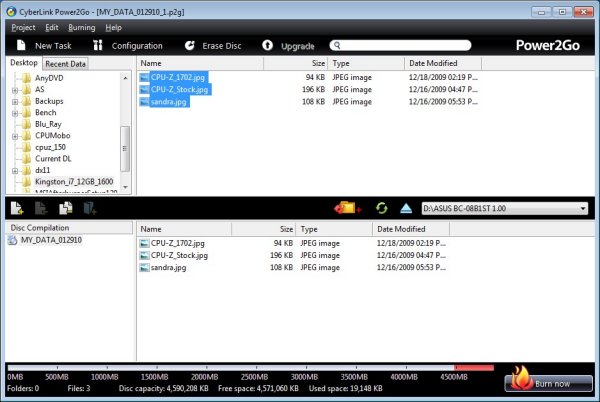Open the Help menu
600x402 pixels.
[x=113, y=28]
